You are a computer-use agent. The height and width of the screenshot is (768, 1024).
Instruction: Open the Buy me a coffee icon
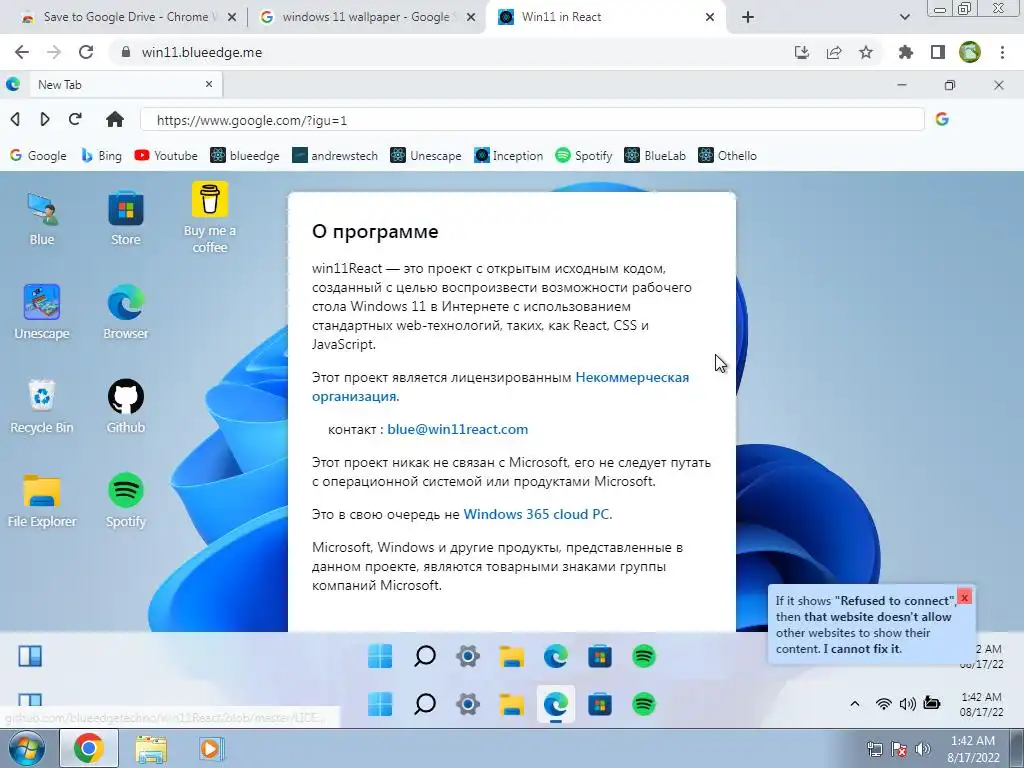coord(210,218)
